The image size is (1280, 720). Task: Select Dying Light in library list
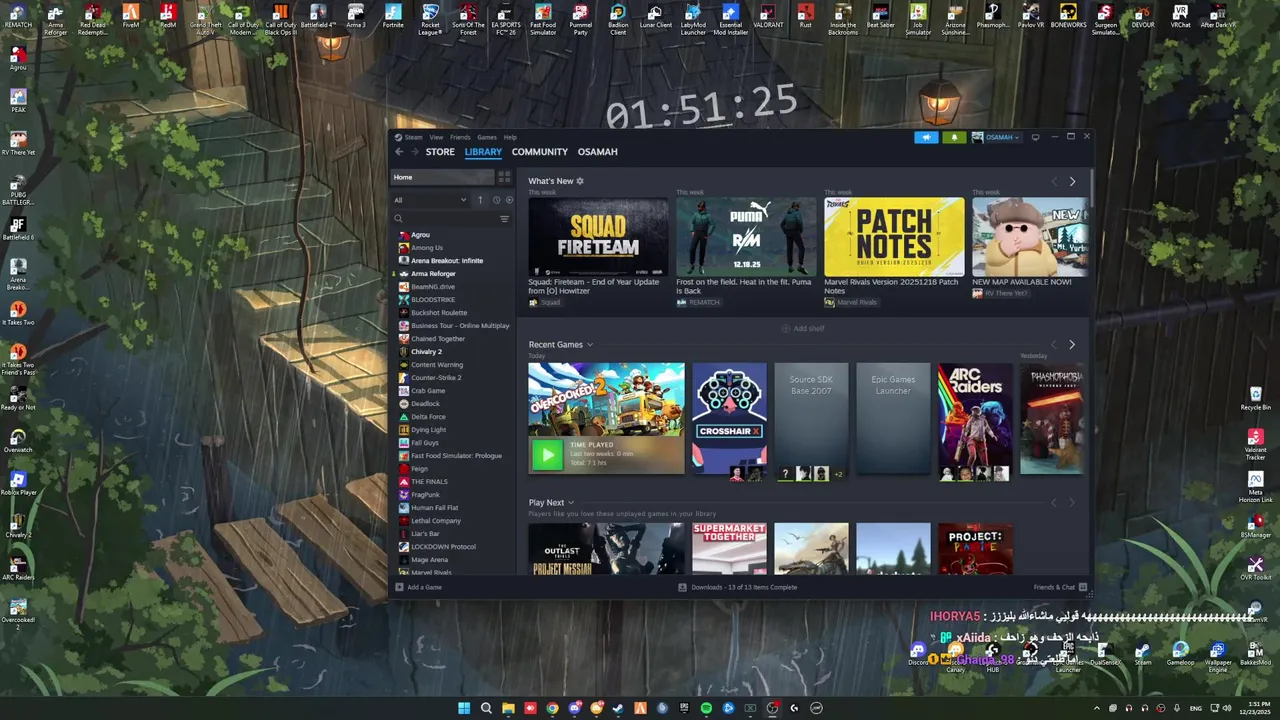coord(429,430)
